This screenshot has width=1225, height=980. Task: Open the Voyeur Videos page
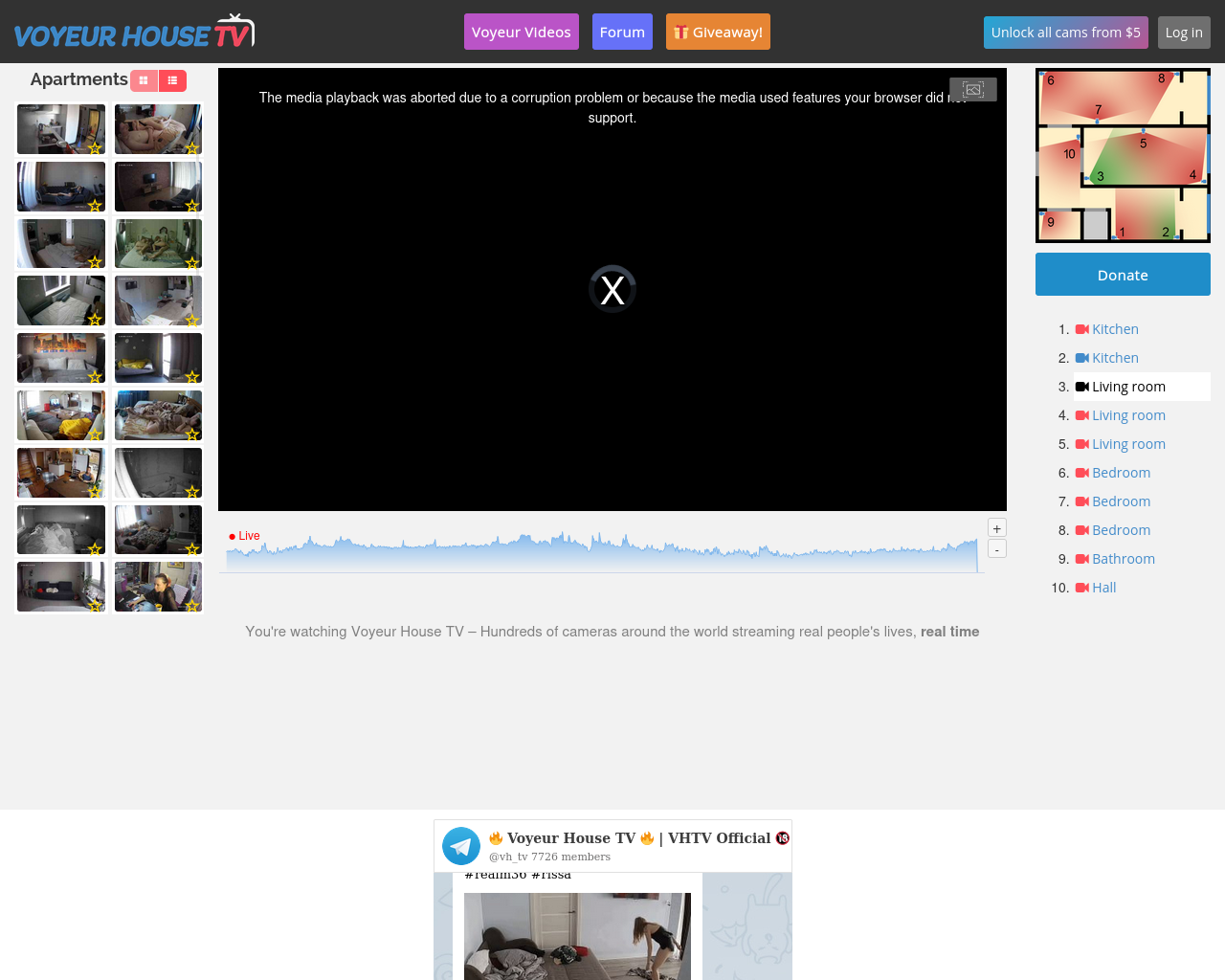click(x=522, y=32)
